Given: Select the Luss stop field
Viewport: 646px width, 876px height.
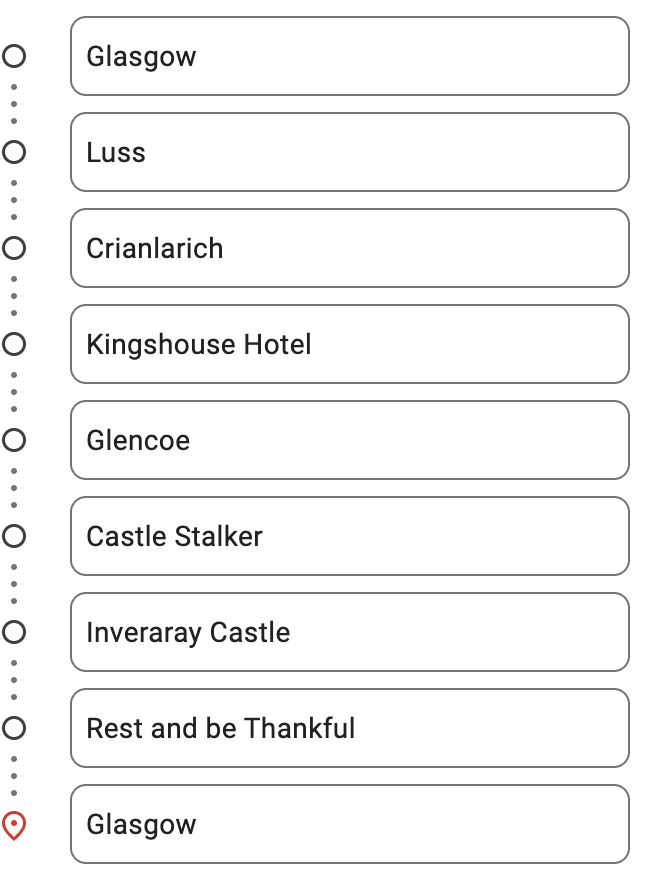Looking at the screenshot, I should tap(350, 152).
